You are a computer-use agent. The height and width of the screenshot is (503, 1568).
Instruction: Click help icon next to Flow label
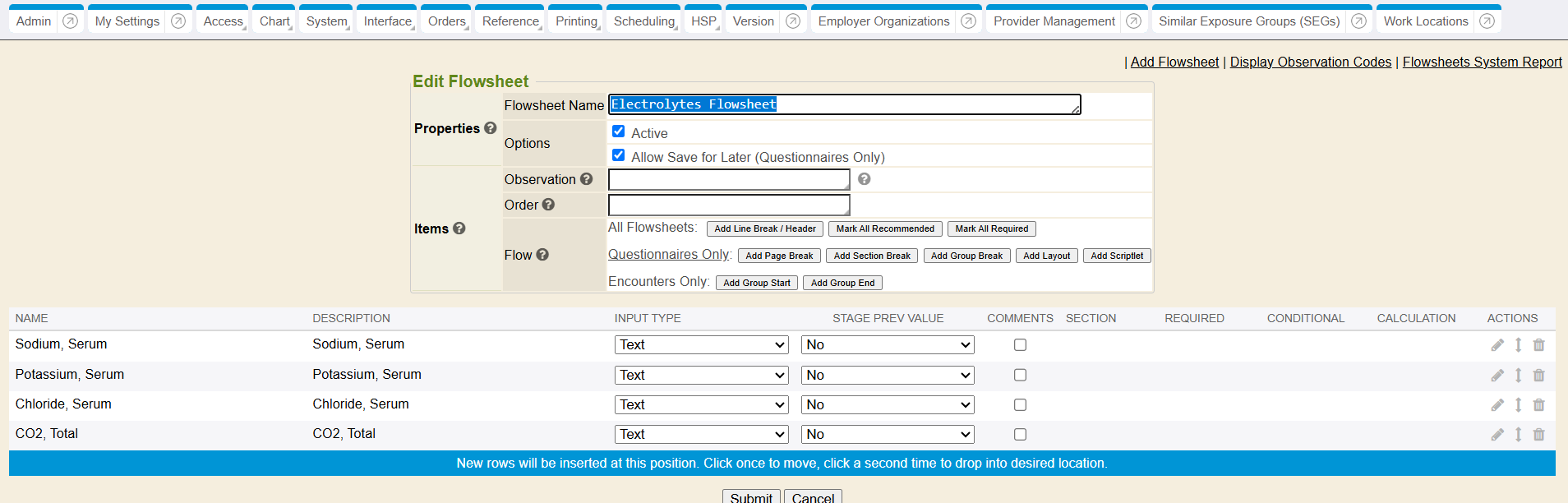pos(542,255)
